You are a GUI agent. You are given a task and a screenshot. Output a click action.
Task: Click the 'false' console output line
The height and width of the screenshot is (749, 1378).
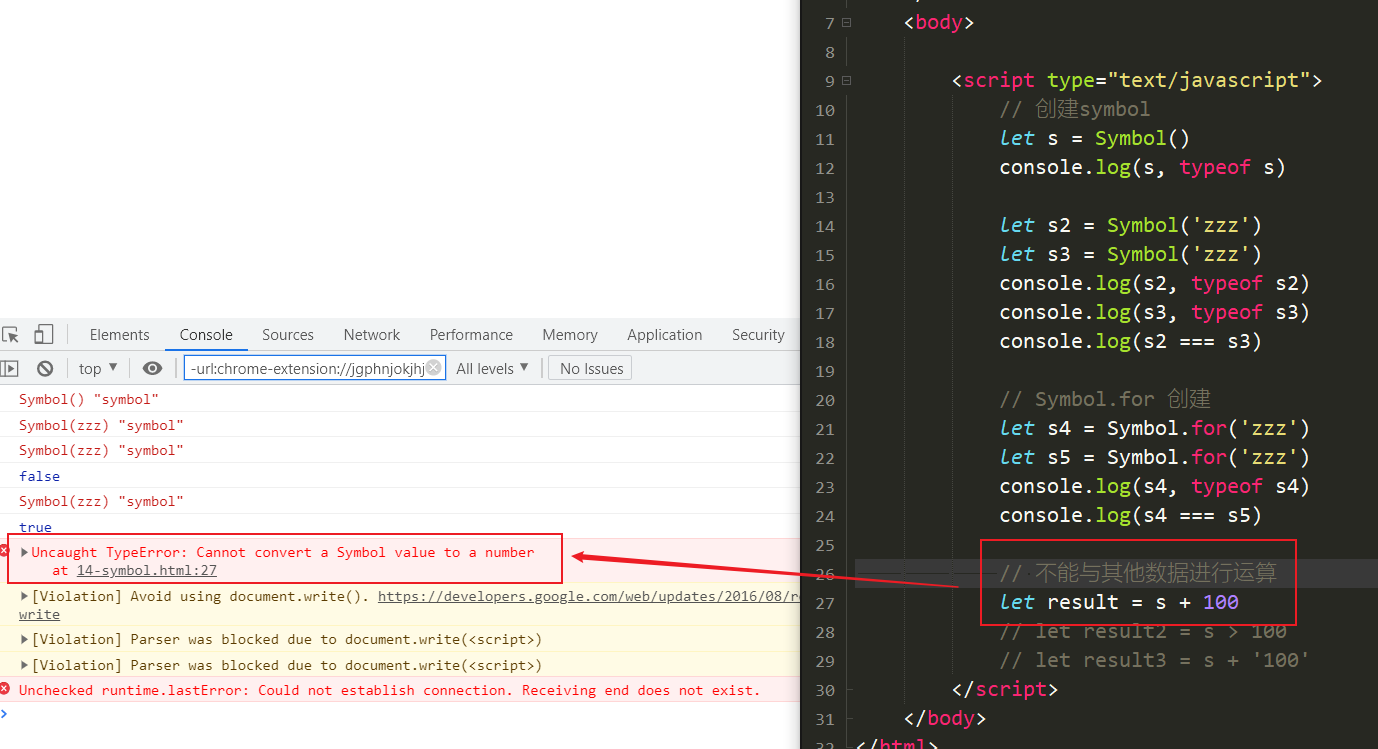40,476
